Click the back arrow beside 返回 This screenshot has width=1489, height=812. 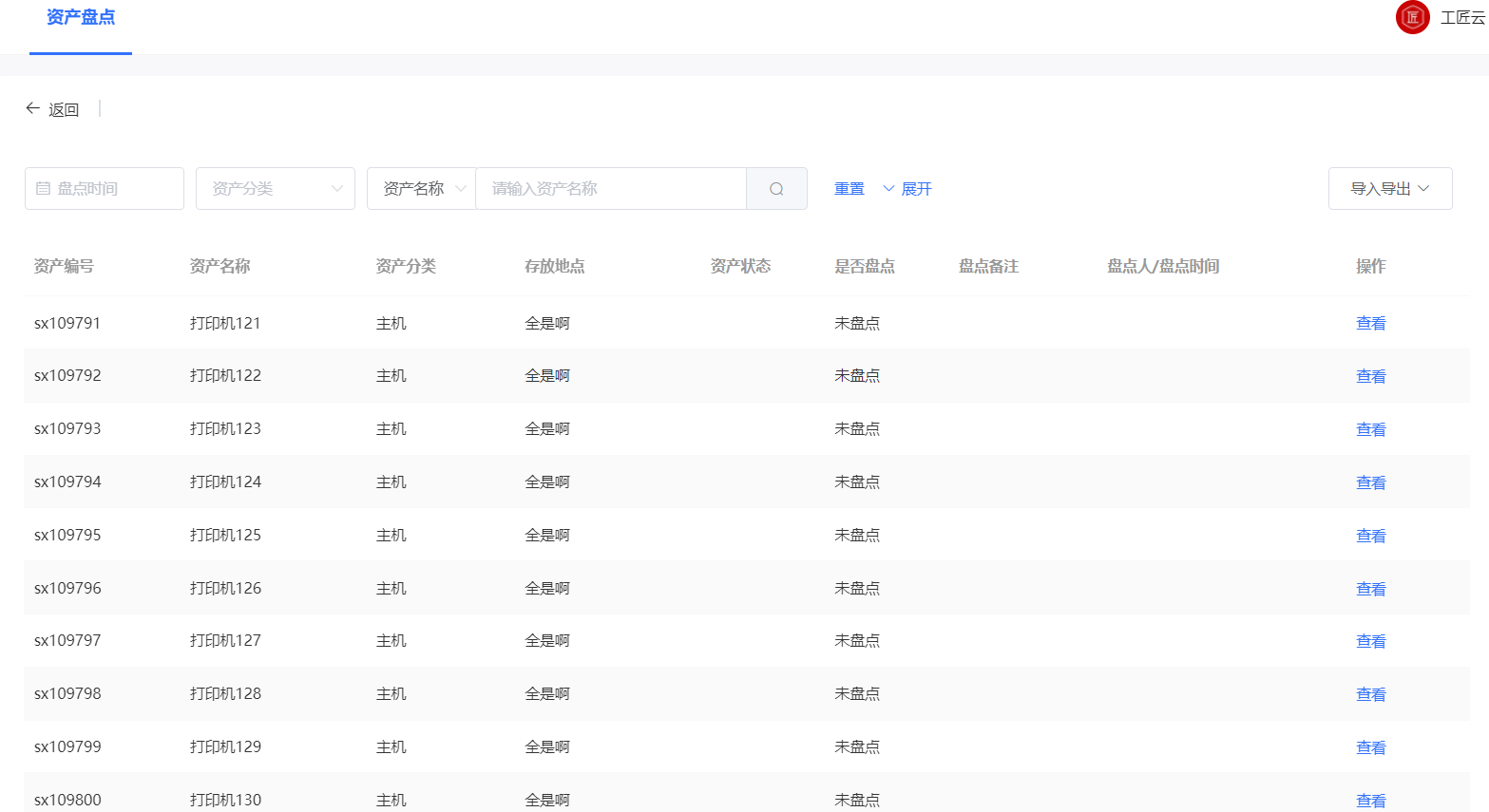point(32,108)
